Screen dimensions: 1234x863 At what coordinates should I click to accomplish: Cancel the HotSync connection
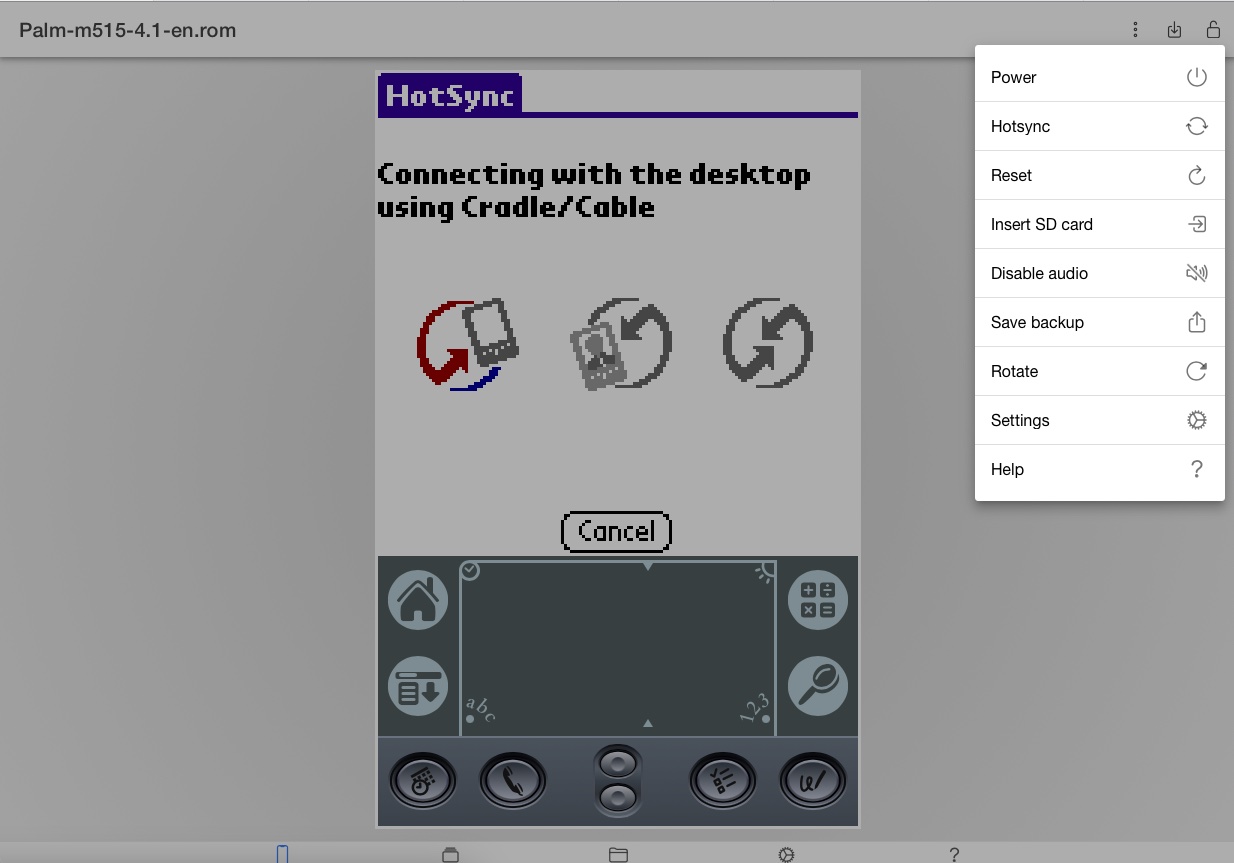tap(616, 531)
